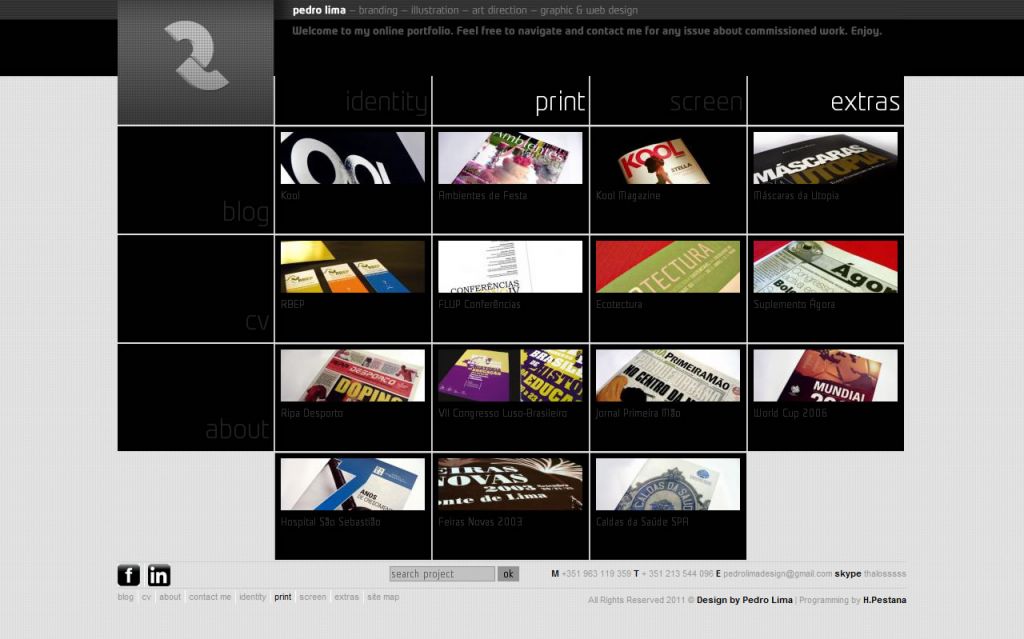Image resolution: width=1024 pixels, height=639 pixels.
Task: Open the about side menu item
Action: (x=237, y=430)
